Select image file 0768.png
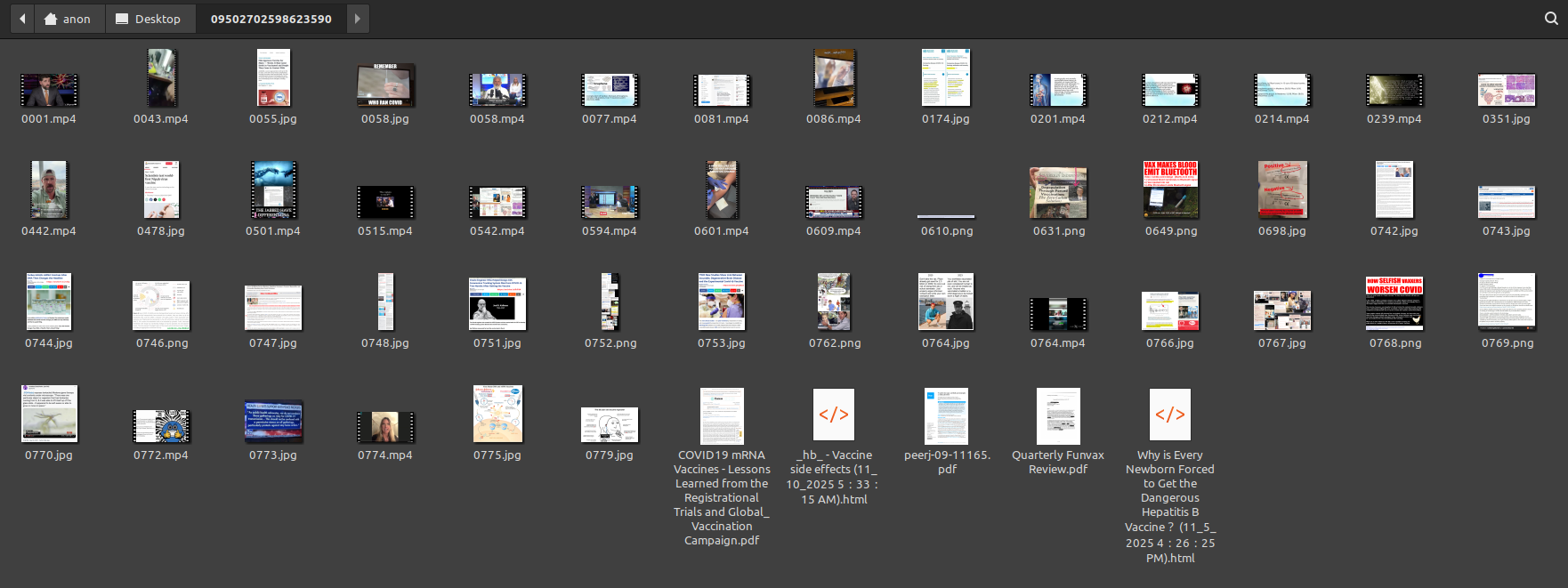This screenshot has height=588, width=1568. point(1394,303)
